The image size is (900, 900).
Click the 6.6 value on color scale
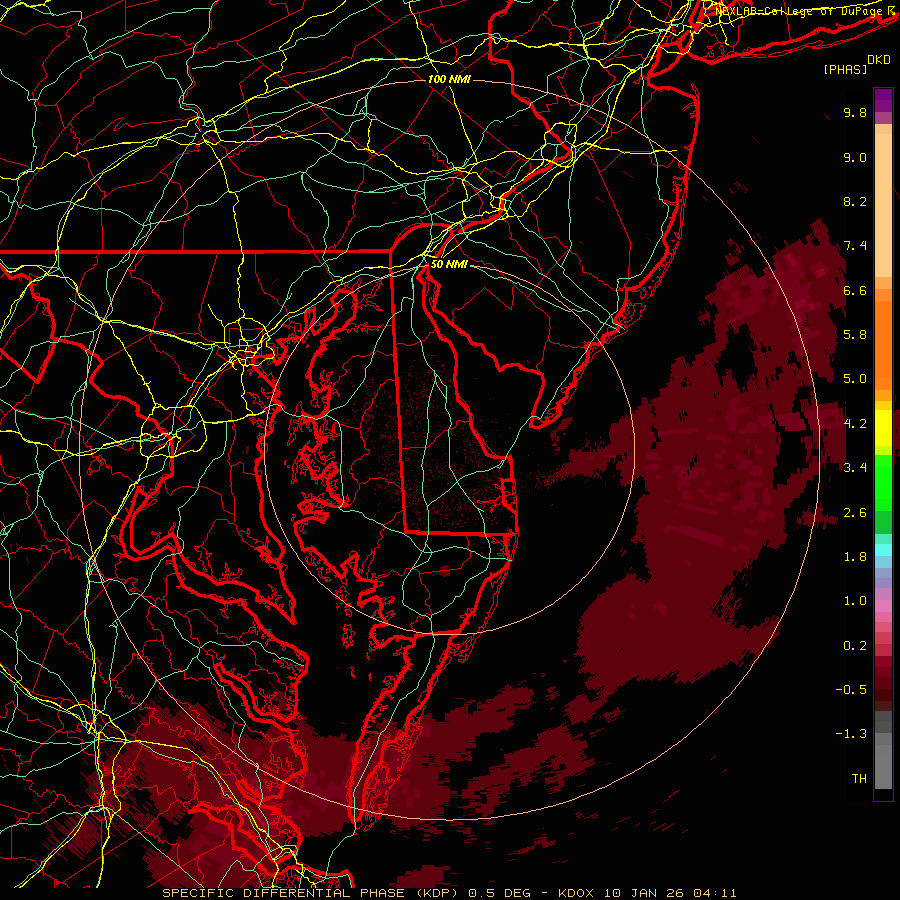(x=855, y=290)
